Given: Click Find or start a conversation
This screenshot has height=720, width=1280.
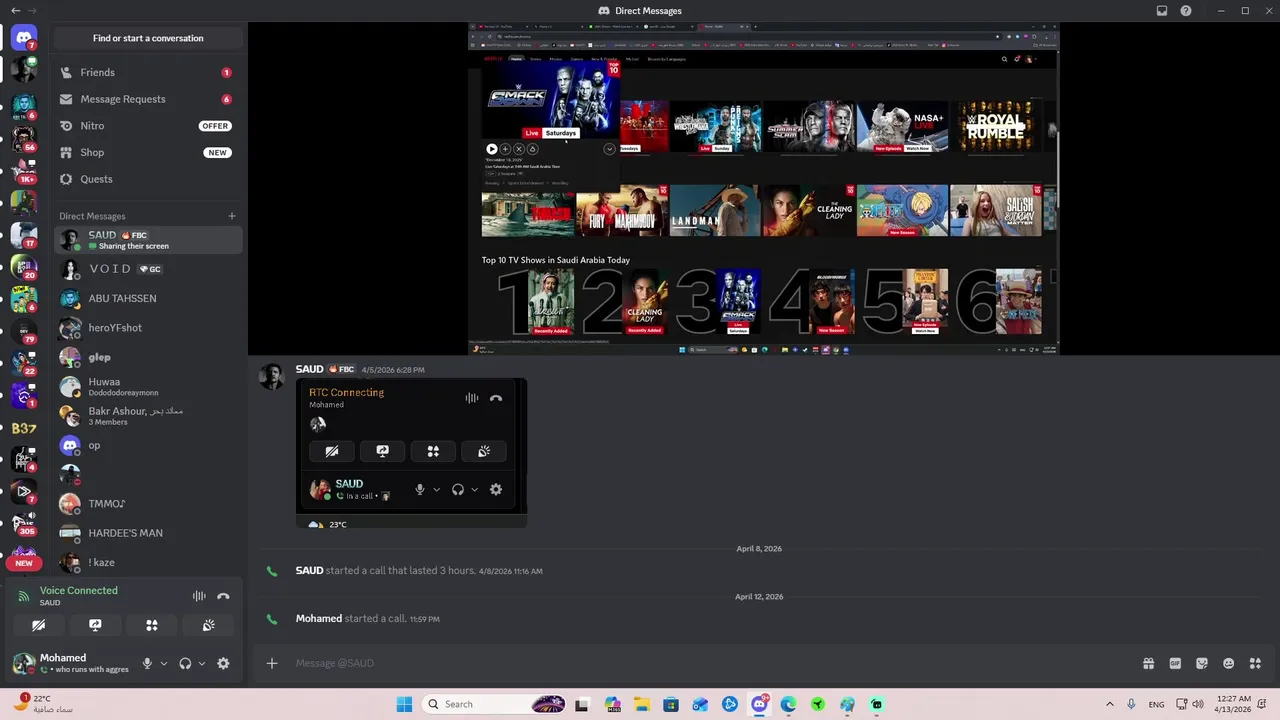Looking at the screenshot, I should click(x=148, y=38).
